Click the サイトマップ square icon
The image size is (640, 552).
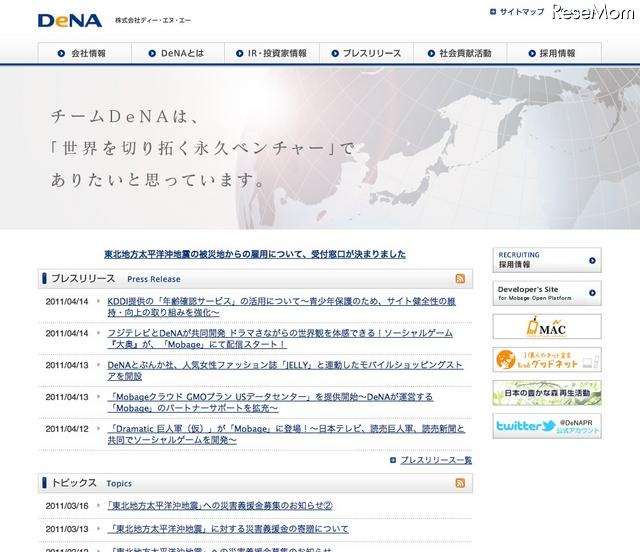pos(493,12)
